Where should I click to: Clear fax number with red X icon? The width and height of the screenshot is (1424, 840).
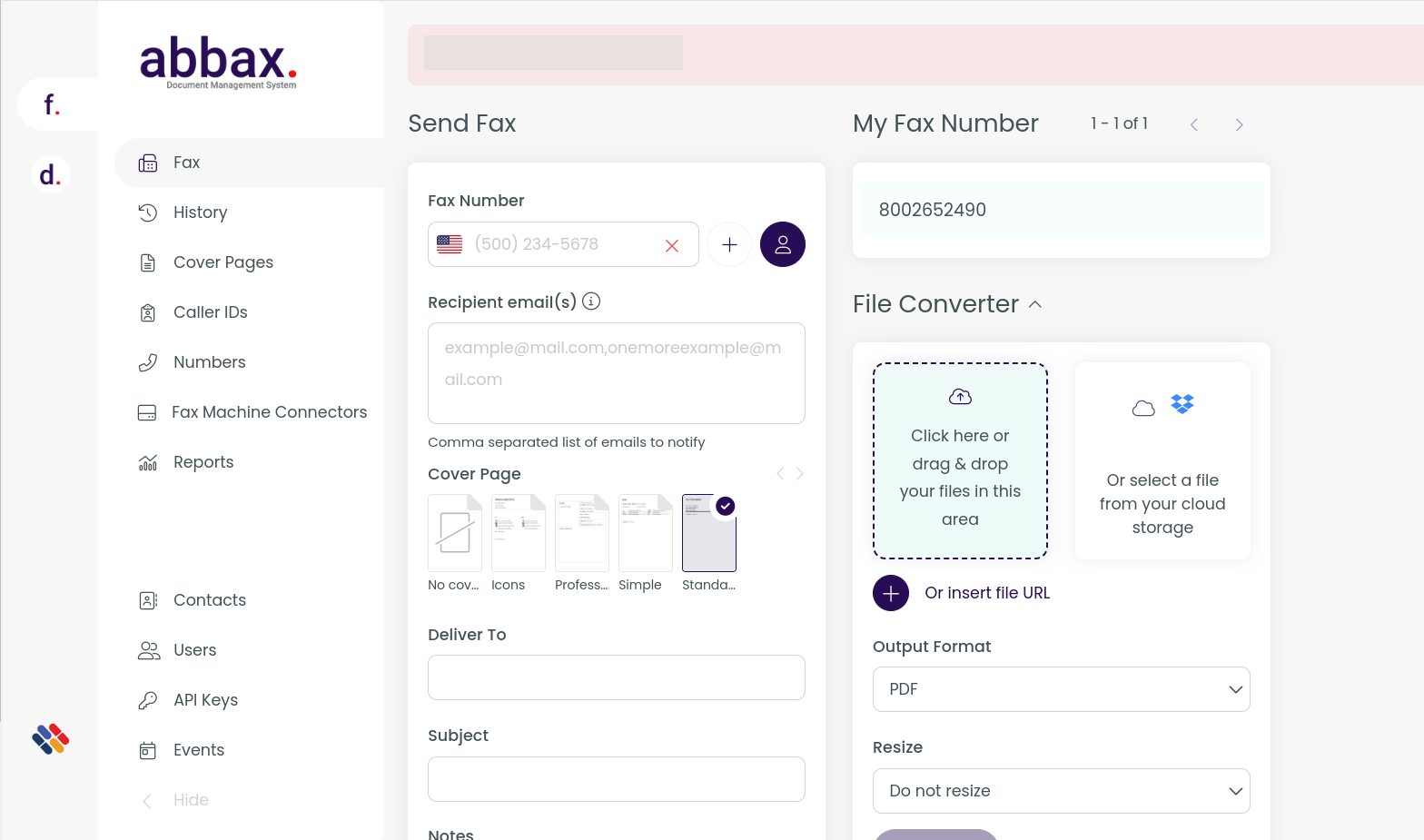click(x=672, y=245)
